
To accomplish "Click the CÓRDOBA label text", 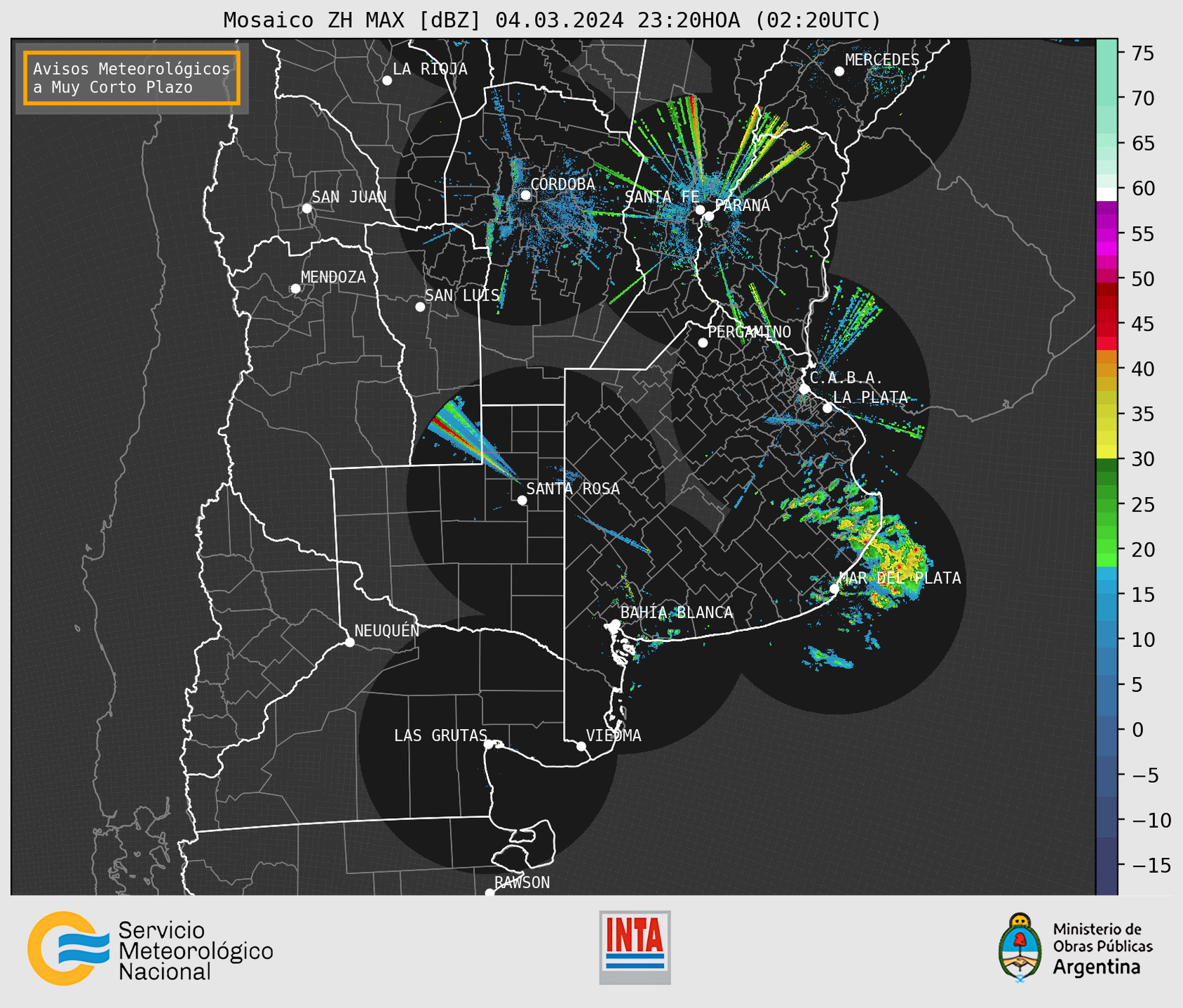I will [x=562, y=184].
